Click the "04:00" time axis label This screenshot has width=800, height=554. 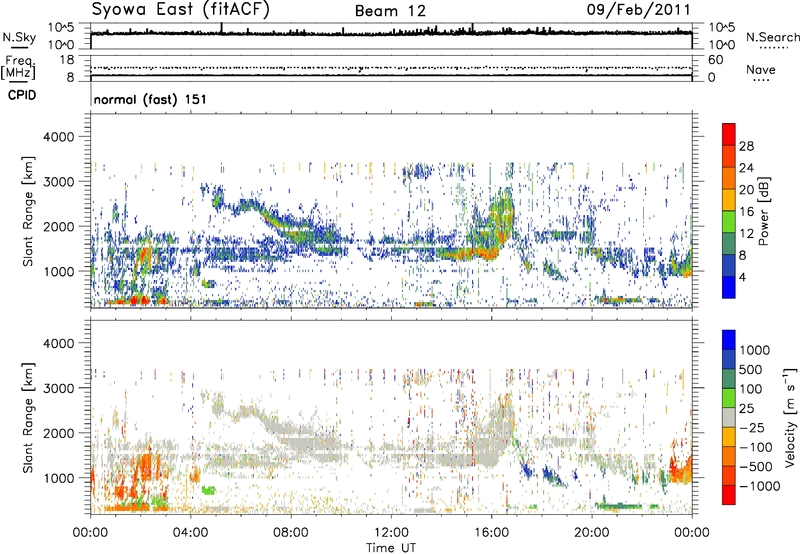coord(191,533)
